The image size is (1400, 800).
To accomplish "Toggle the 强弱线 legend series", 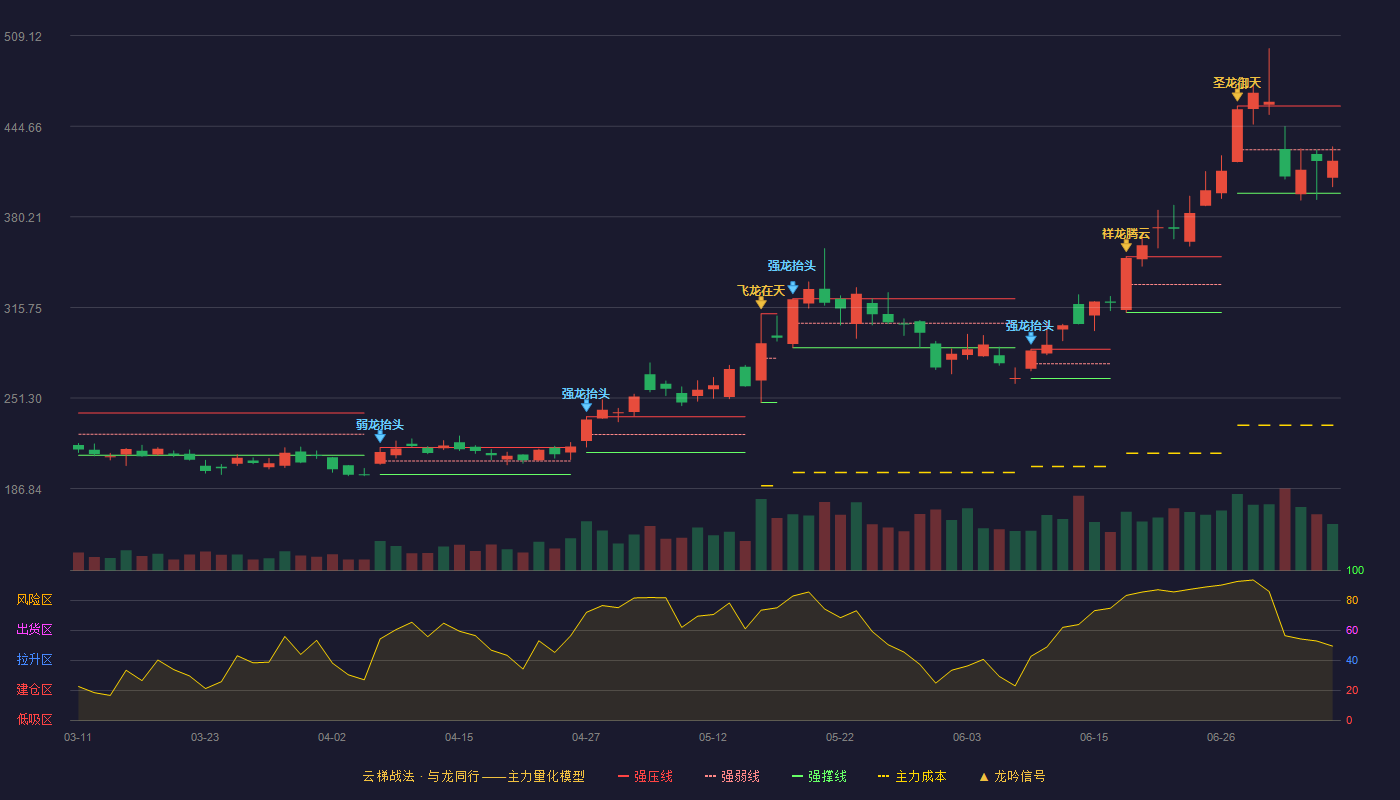I will pos(732,776).
